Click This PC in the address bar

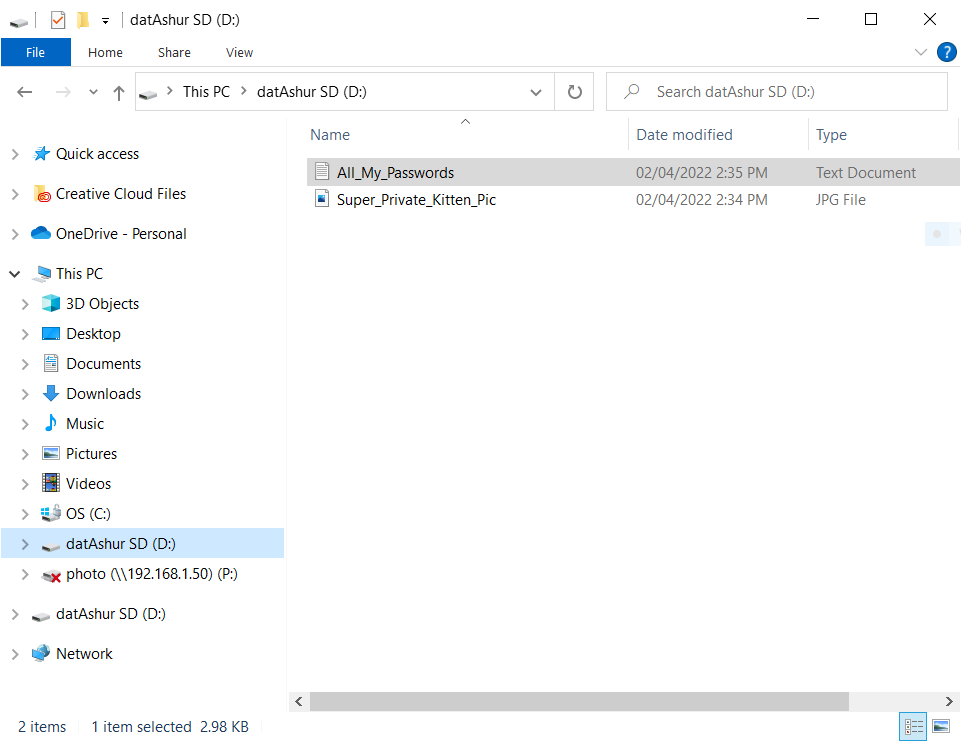click(206, 92)
